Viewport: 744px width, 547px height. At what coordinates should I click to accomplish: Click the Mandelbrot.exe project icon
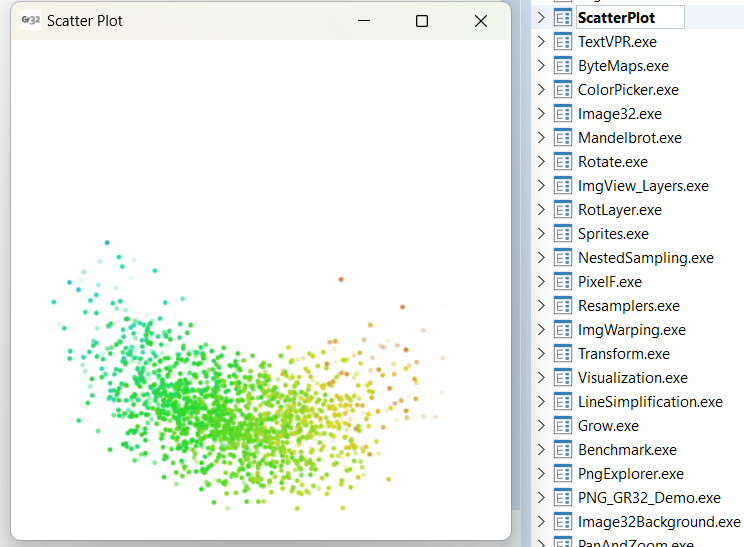pyautogui.click(x=563, y=138)
